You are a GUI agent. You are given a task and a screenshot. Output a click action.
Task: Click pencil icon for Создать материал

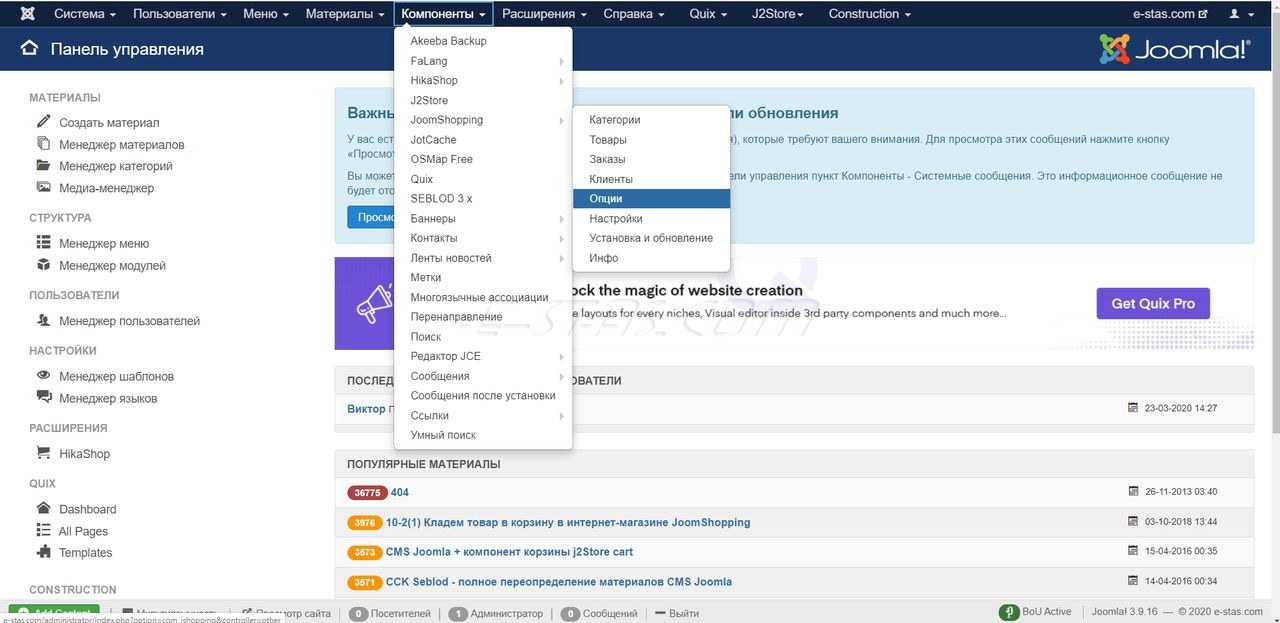tap(44, 121)
